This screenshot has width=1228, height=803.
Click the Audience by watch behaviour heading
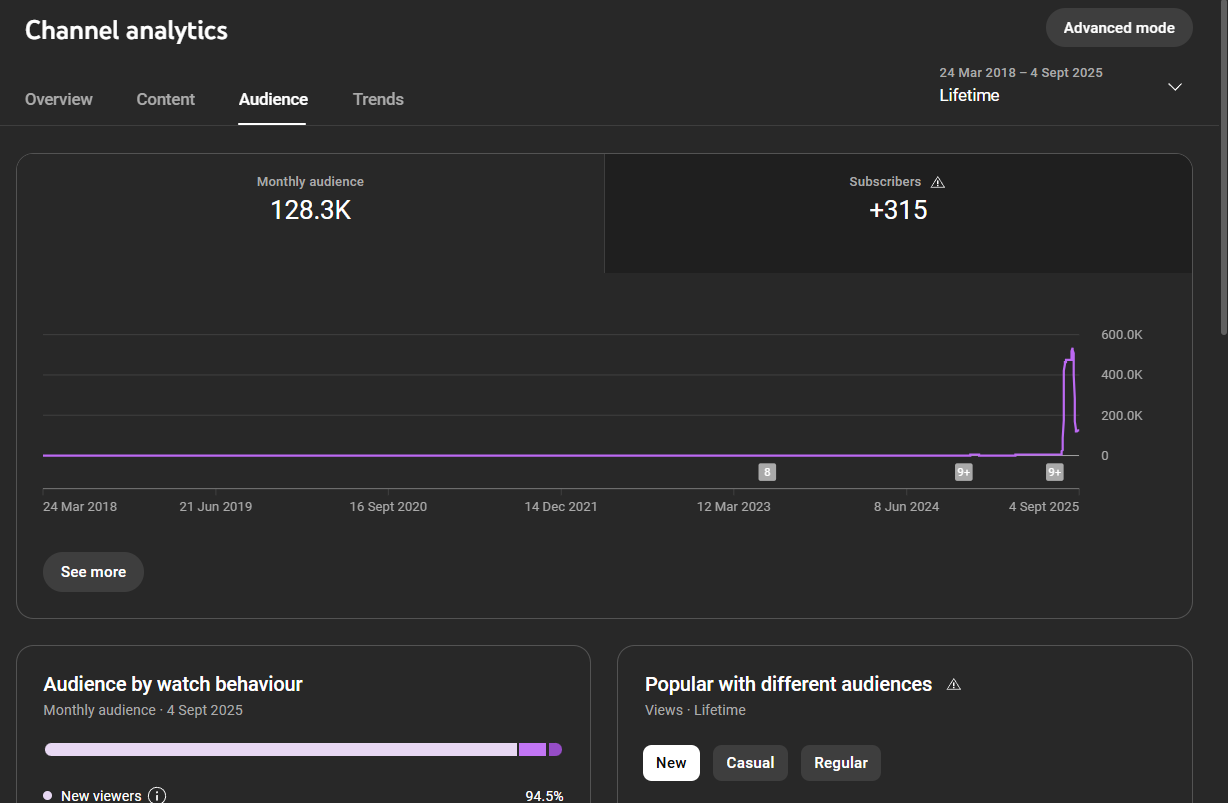coord(173,684)
